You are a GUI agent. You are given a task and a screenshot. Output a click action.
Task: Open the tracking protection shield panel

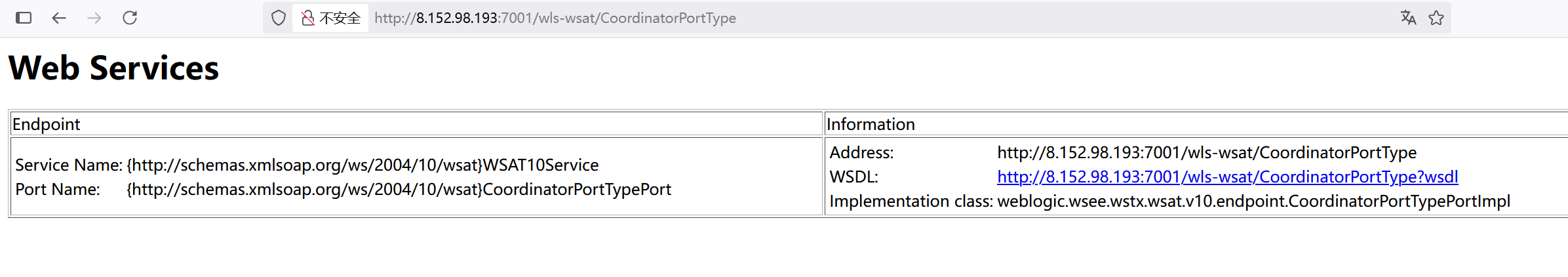click(279, 18)
